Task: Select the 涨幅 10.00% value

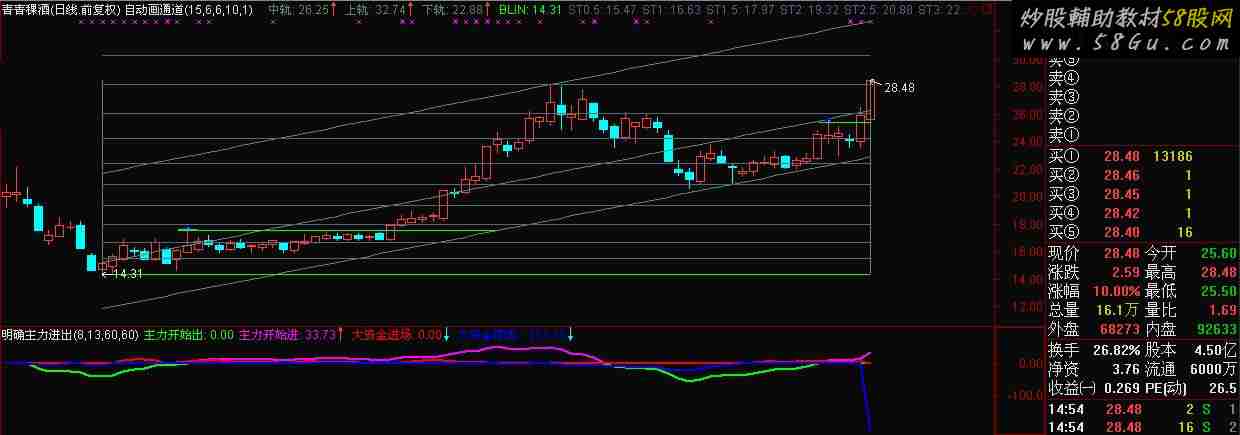Action: click(1119, 291)
